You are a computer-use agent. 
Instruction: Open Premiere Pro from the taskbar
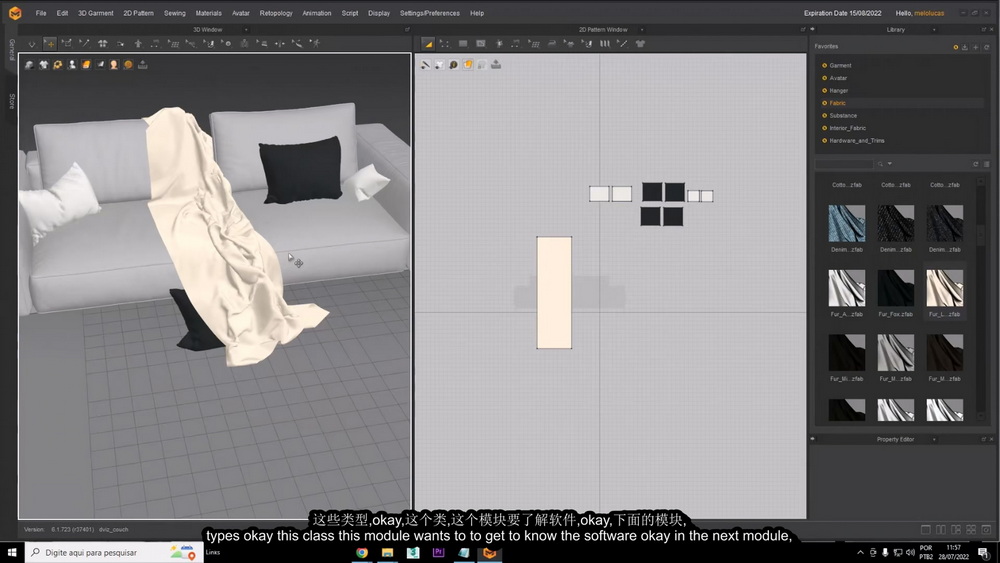(438, 552)
